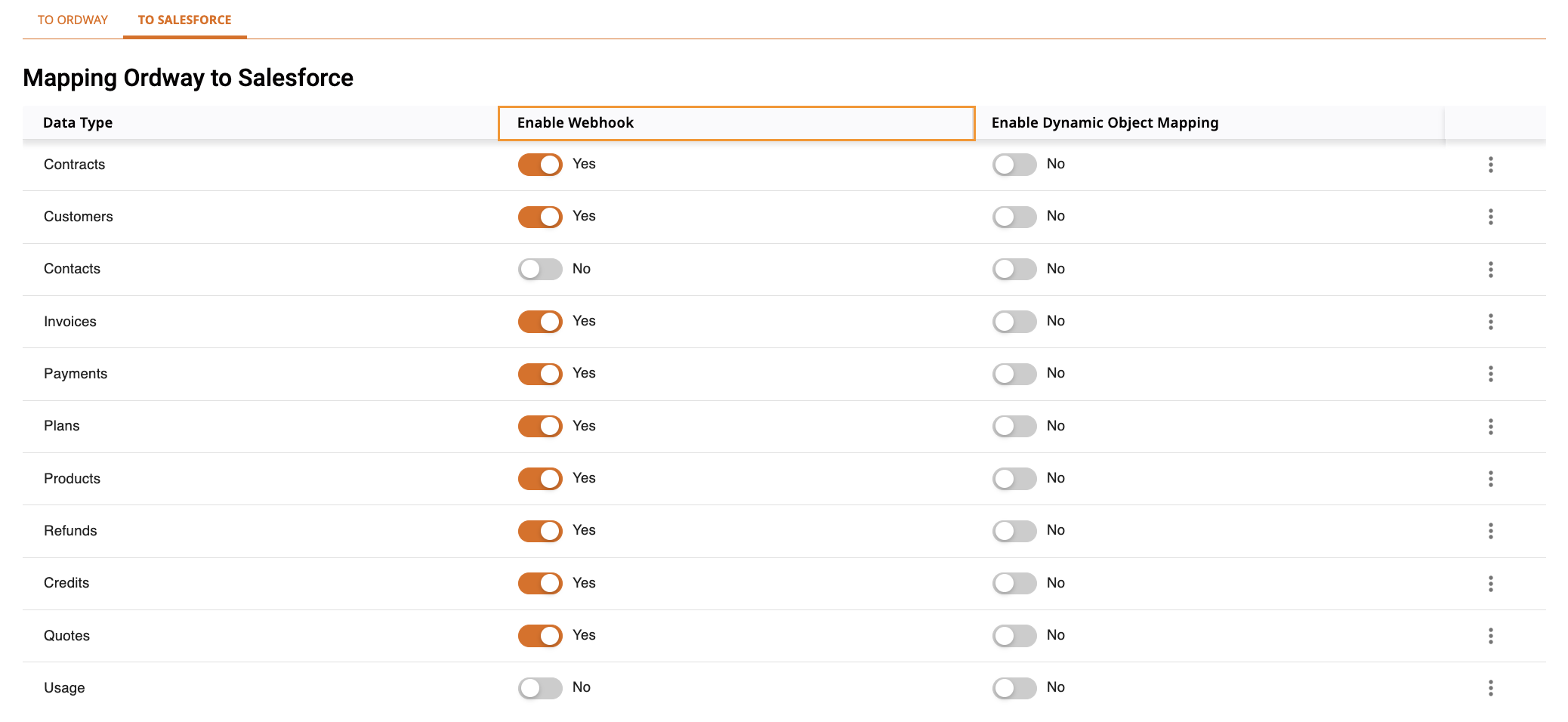This screenshot has width=1568, height=722.
Task: Turn on Dynamic Object Mapping for Quotes
Action: (x=1014, y=636)
